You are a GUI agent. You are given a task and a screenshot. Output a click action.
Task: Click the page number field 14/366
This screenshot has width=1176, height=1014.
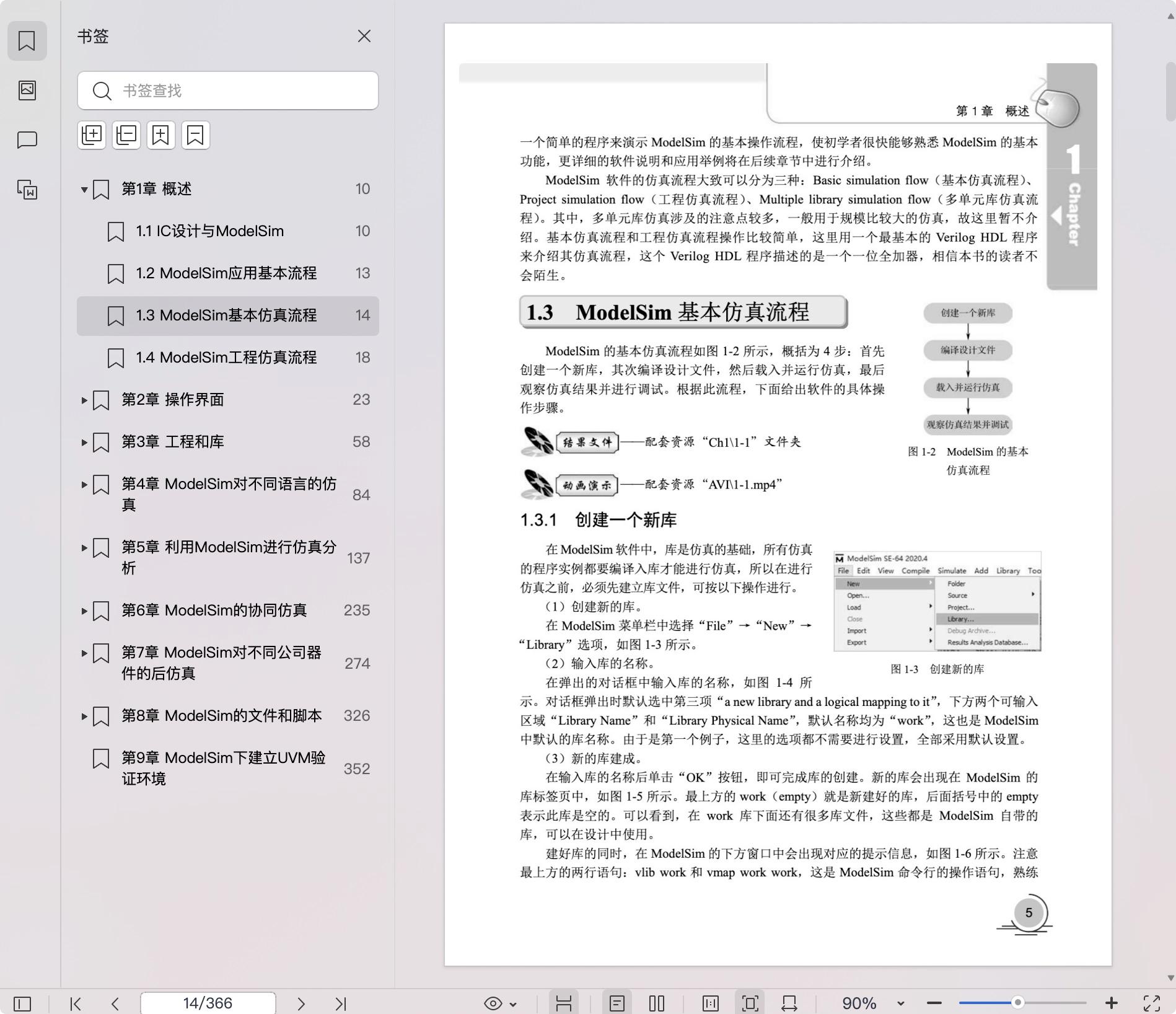point(208,1003)
